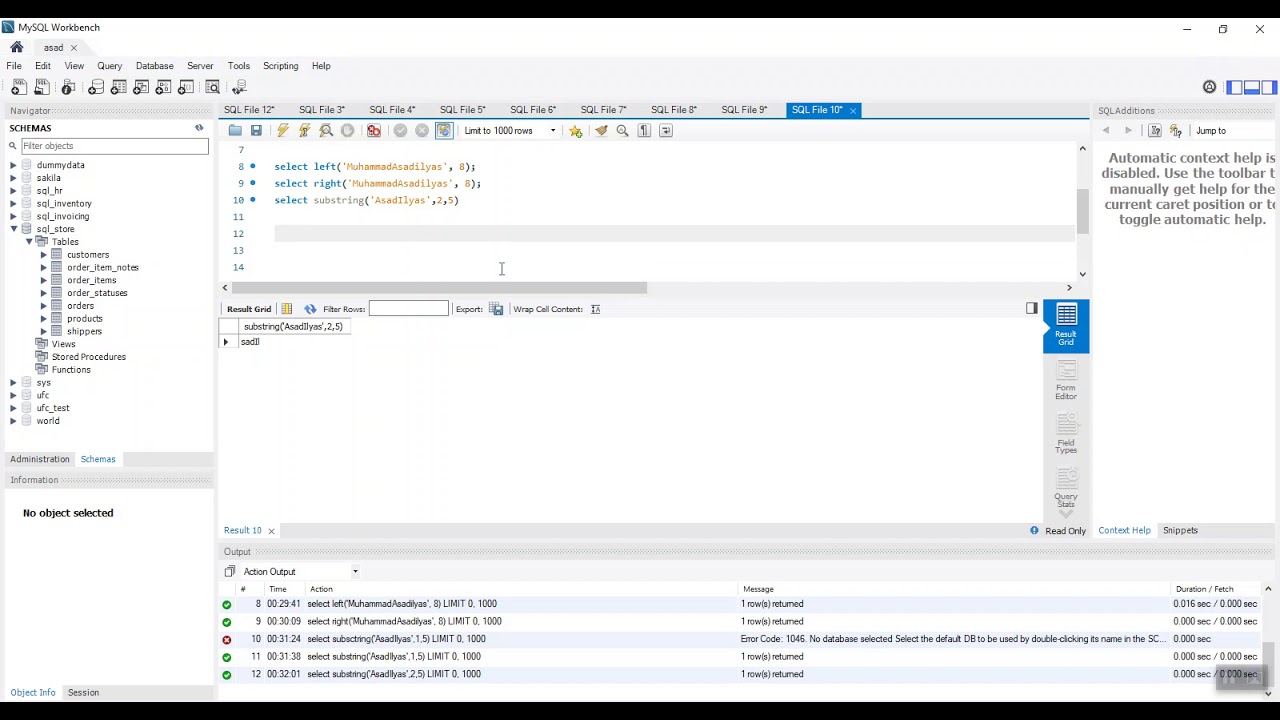Show Field Types panel

[1066, 434]
